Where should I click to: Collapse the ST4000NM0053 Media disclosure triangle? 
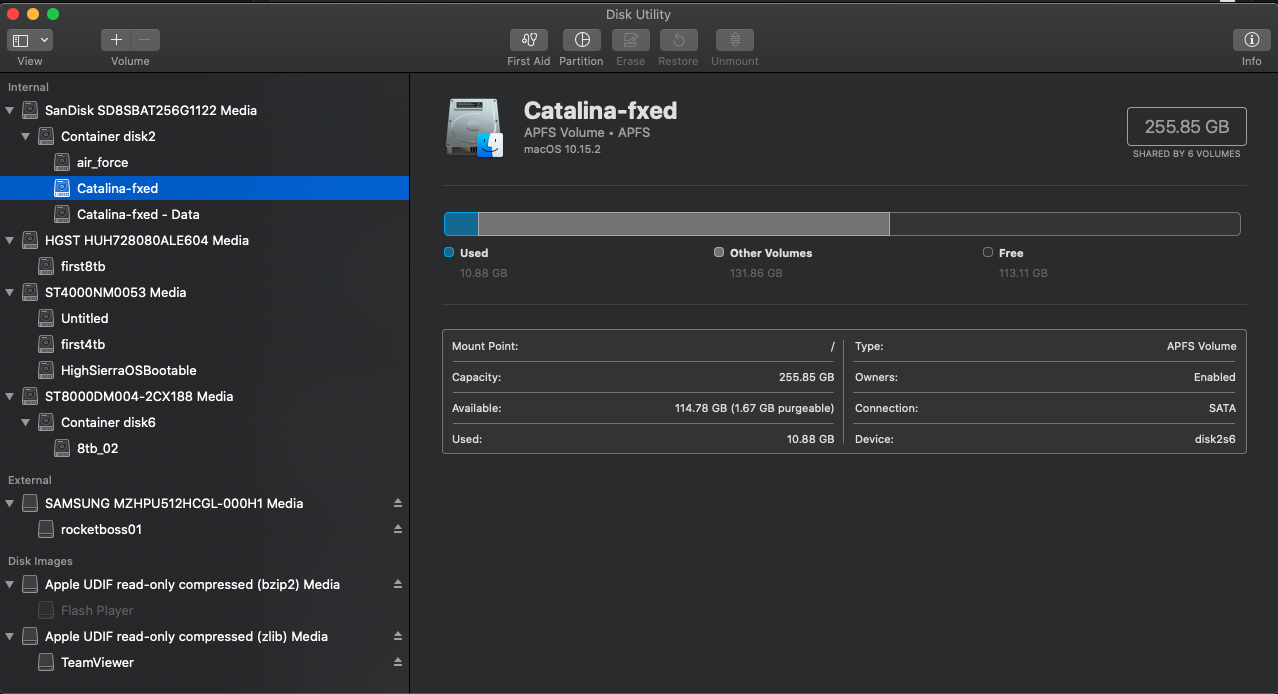(x=11, y=292)
